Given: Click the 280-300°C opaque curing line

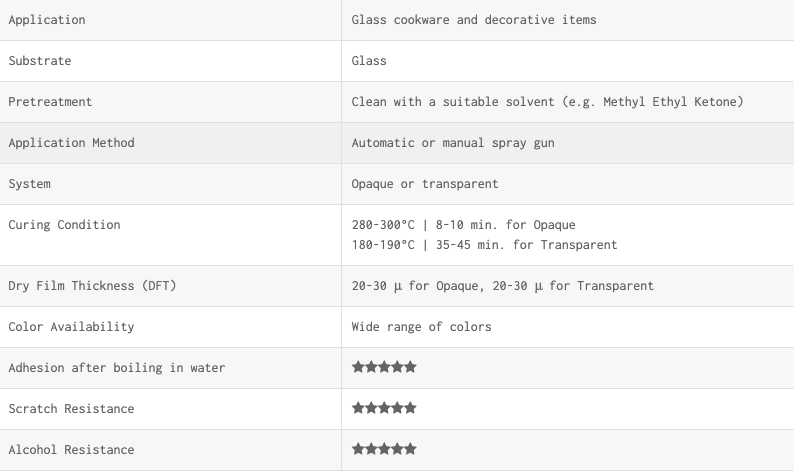Looking at the screenshot, I should point(463,225).
